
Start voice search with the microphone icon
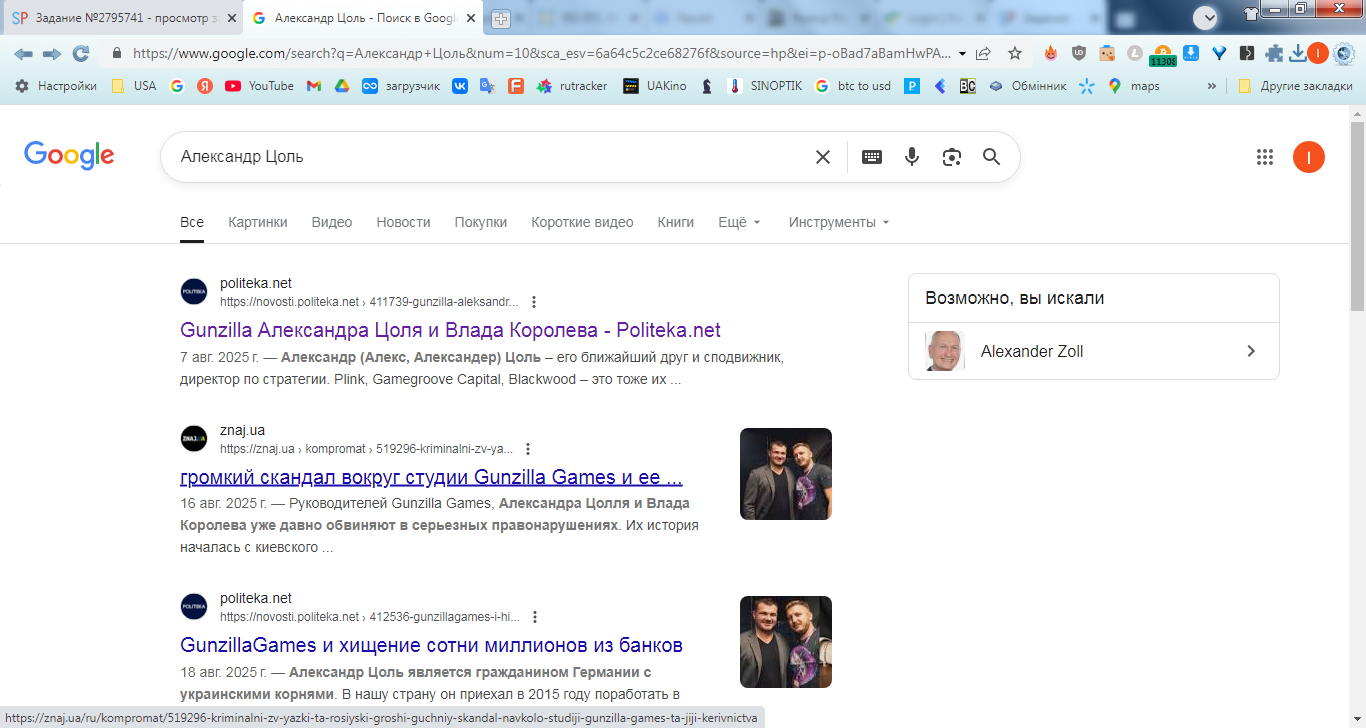pos(912,157)
